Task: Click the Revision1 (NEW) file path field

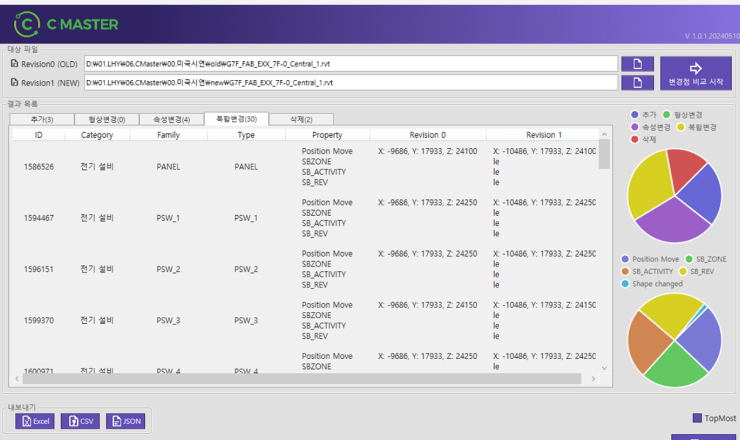Action: (351, 82)
